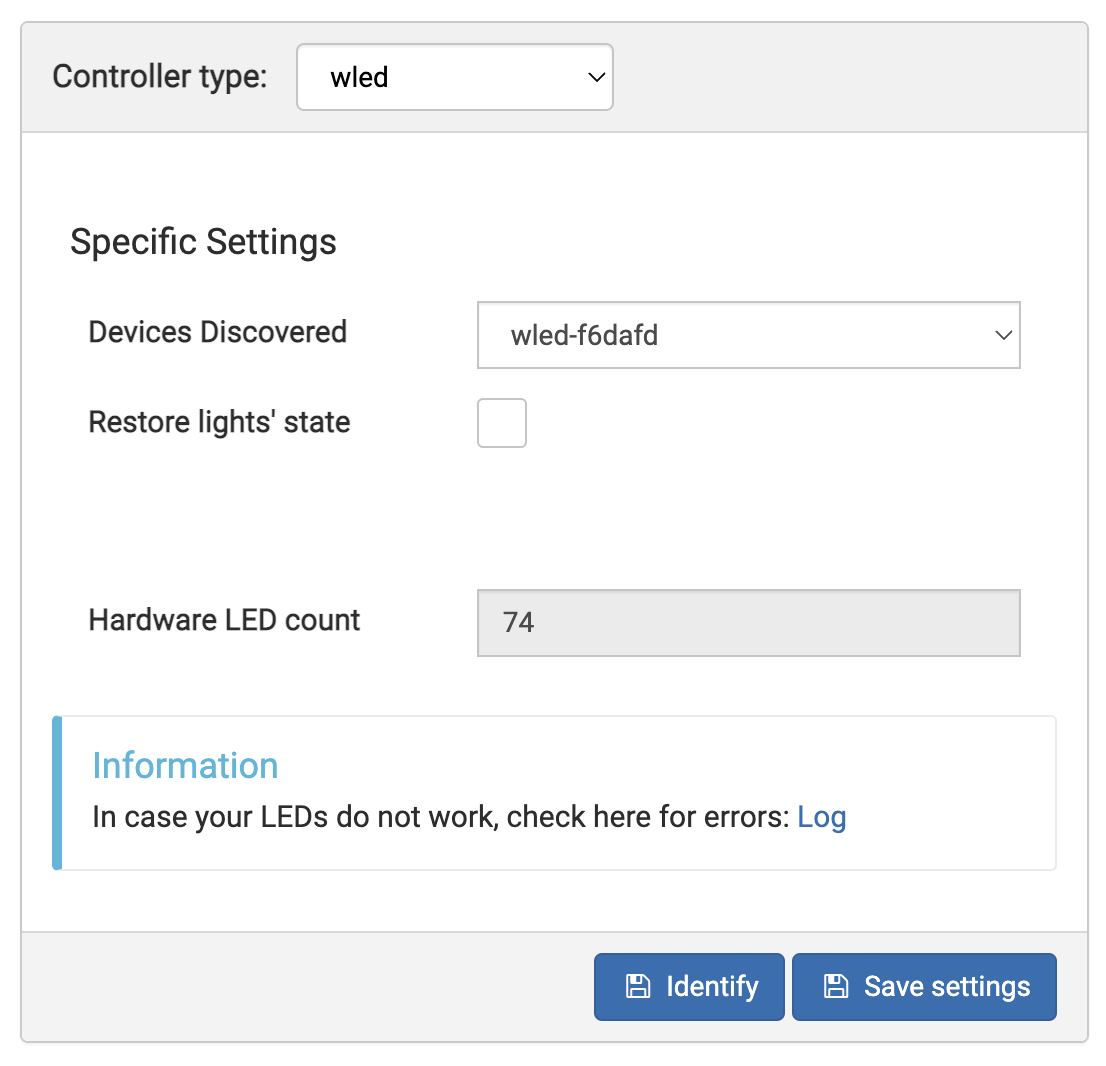
Task: Click the chevron arrow of Devices Discovered selector
Action: point(1003,335)
